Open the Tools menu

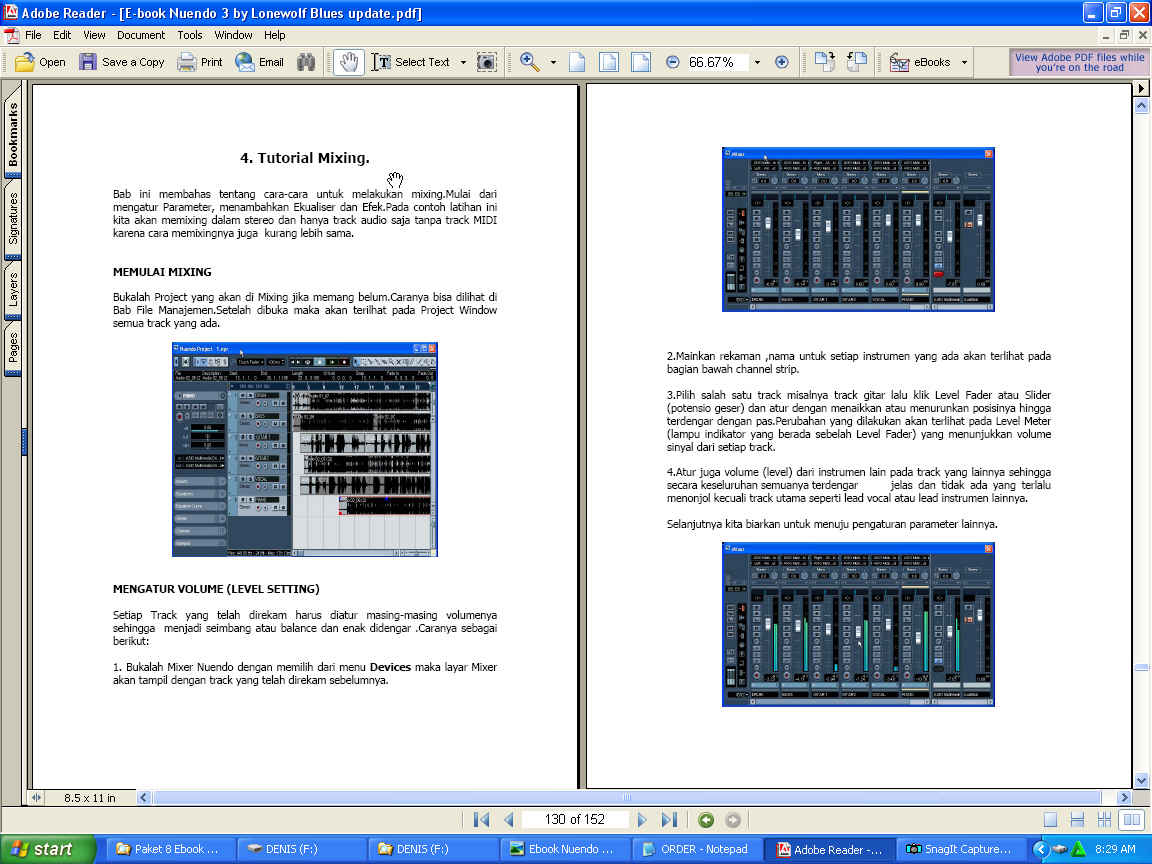190,35
